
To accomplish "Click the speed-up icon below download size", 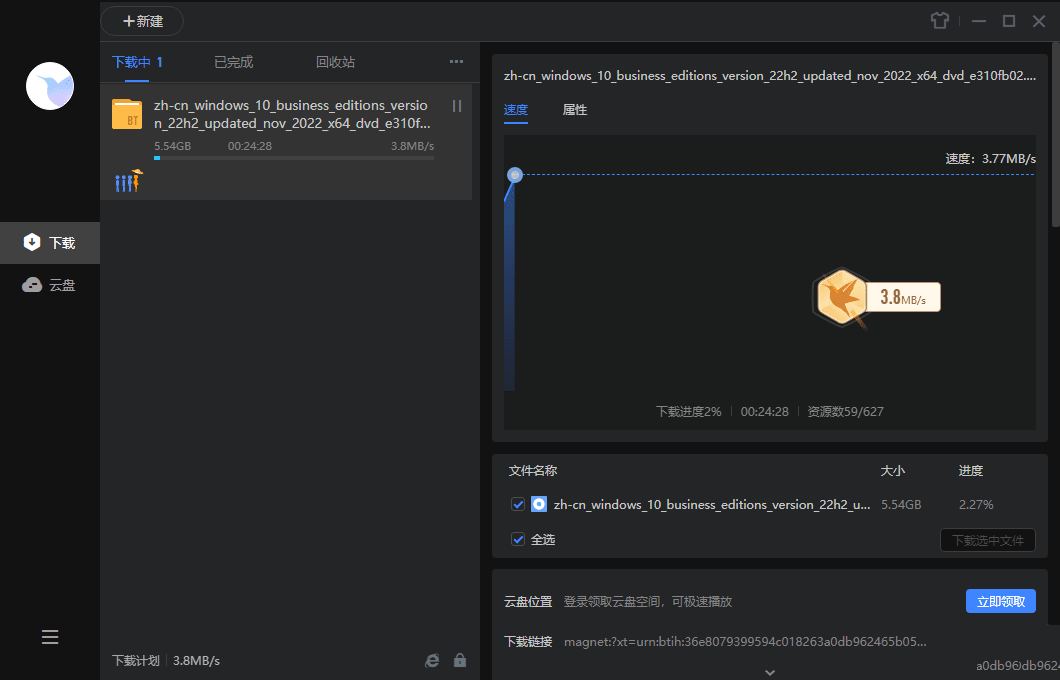I will click(129, 181).
